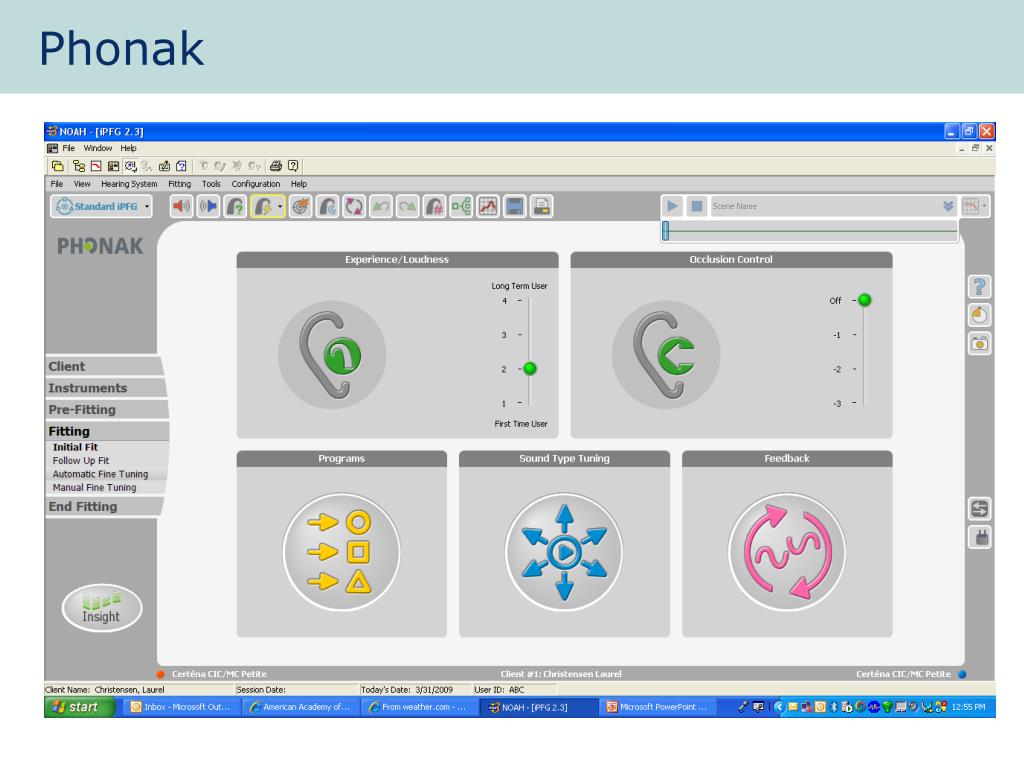Image resolution: width=1024 pixels, height=768 pixels.
Task: Open Sound Type Tuning blue arrows icon
Action: coord(564,552)
